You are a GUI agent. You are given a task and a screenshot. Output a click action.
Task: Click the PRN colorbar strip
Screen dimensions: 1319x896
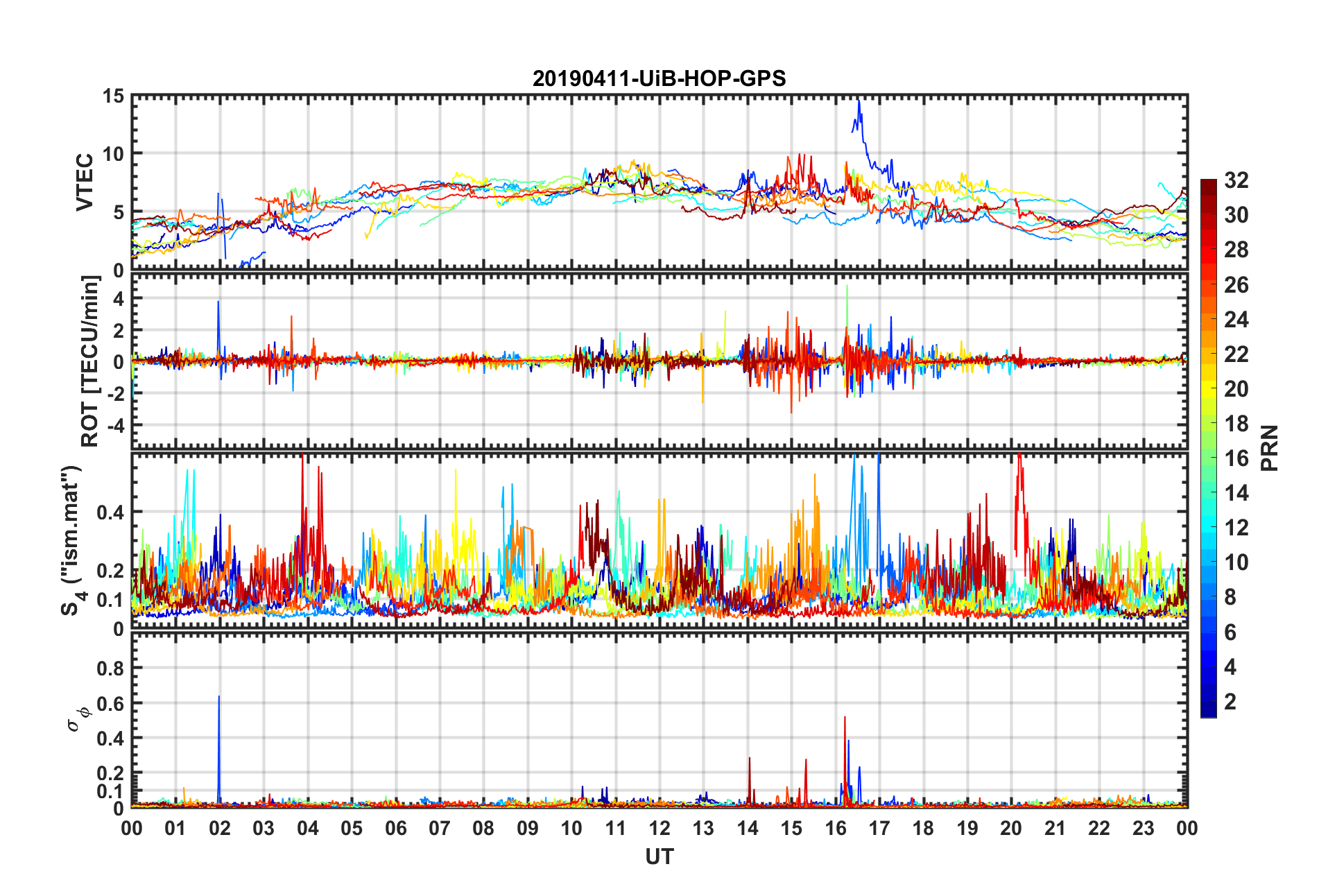coord(1208,448)
